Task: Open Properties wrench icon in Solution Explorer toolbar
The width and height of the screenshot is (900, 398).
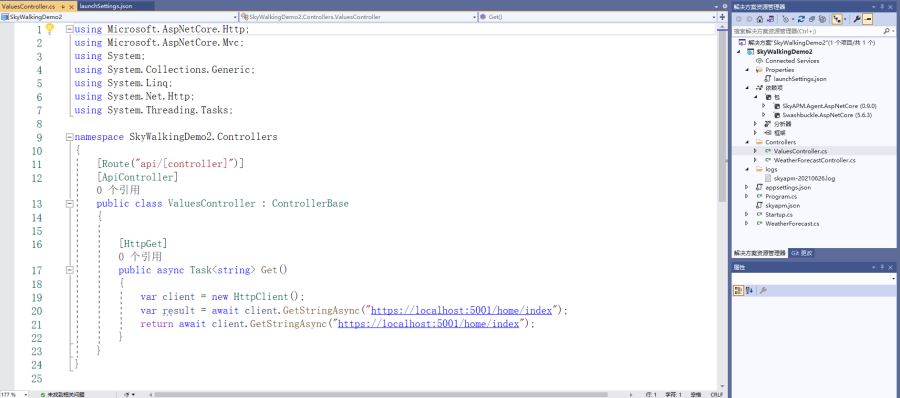Action: pyautogui.click(x=856, y=19)
